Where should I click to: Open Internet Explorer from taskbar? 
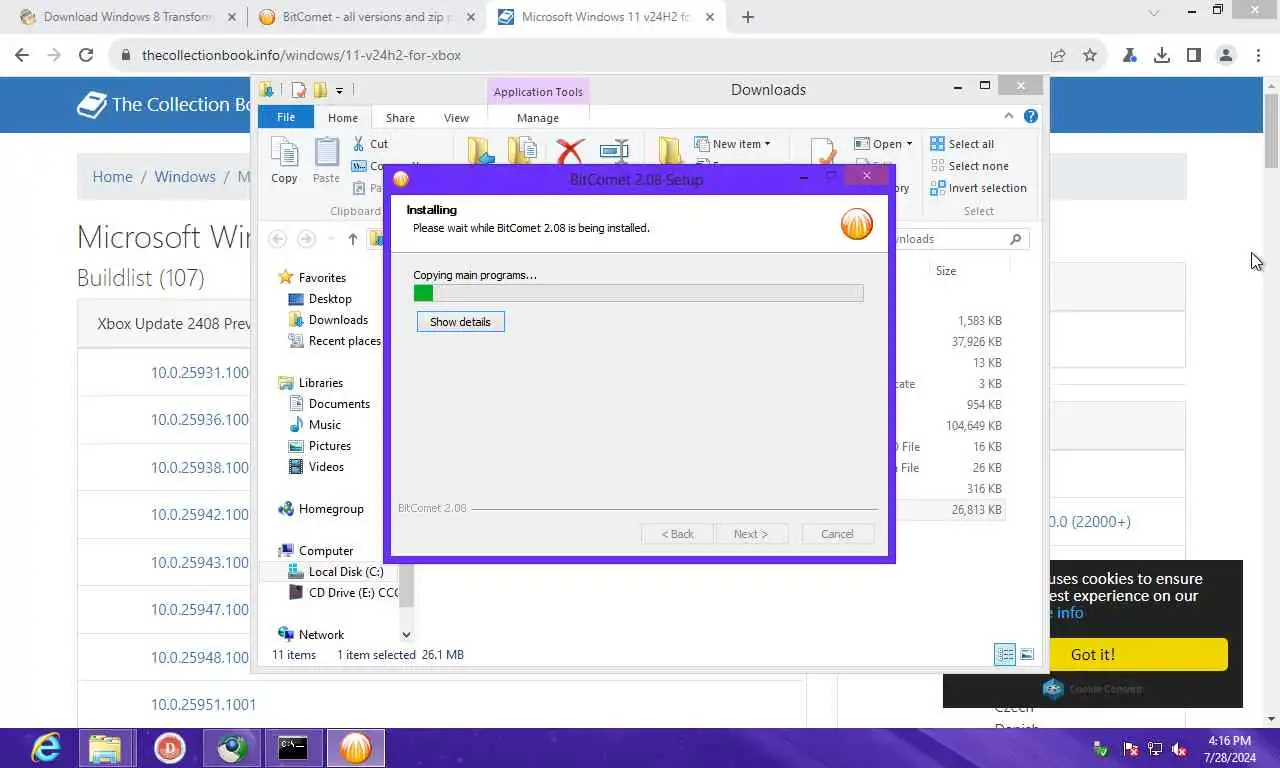click(x=46, y=748)
